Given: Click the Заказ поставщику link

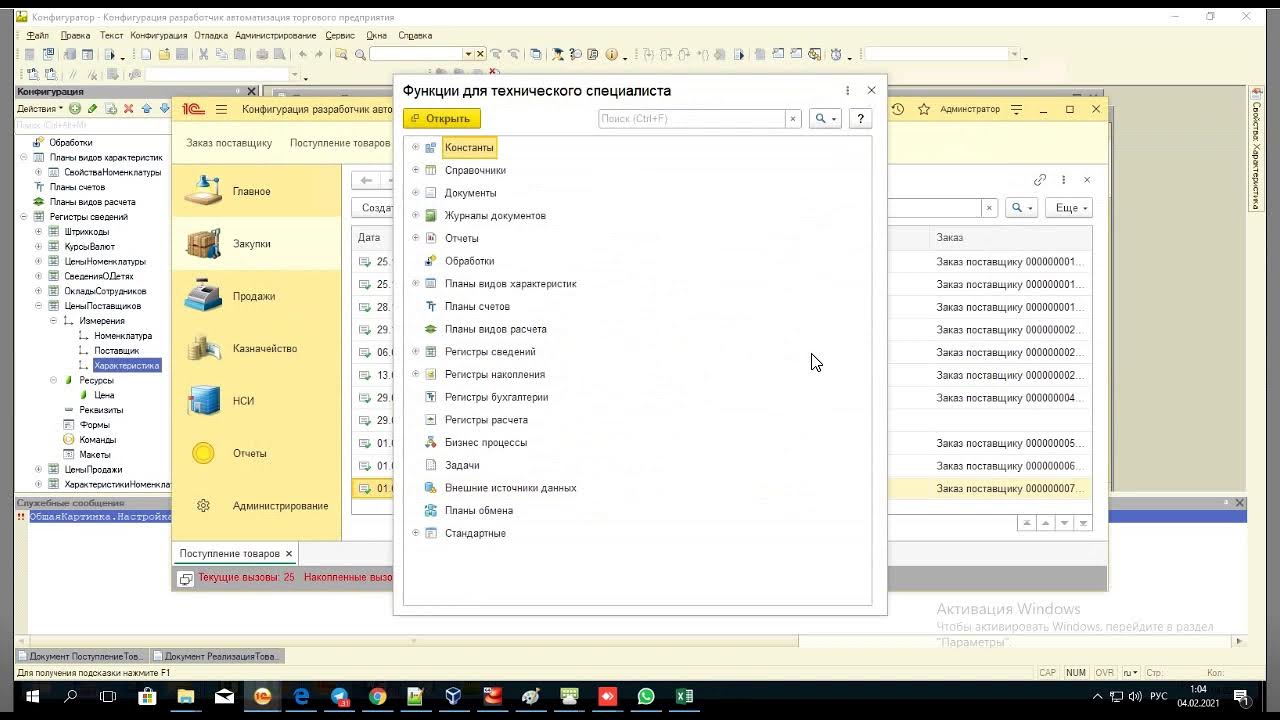Looking at the screenshot, I should (229, 143).
